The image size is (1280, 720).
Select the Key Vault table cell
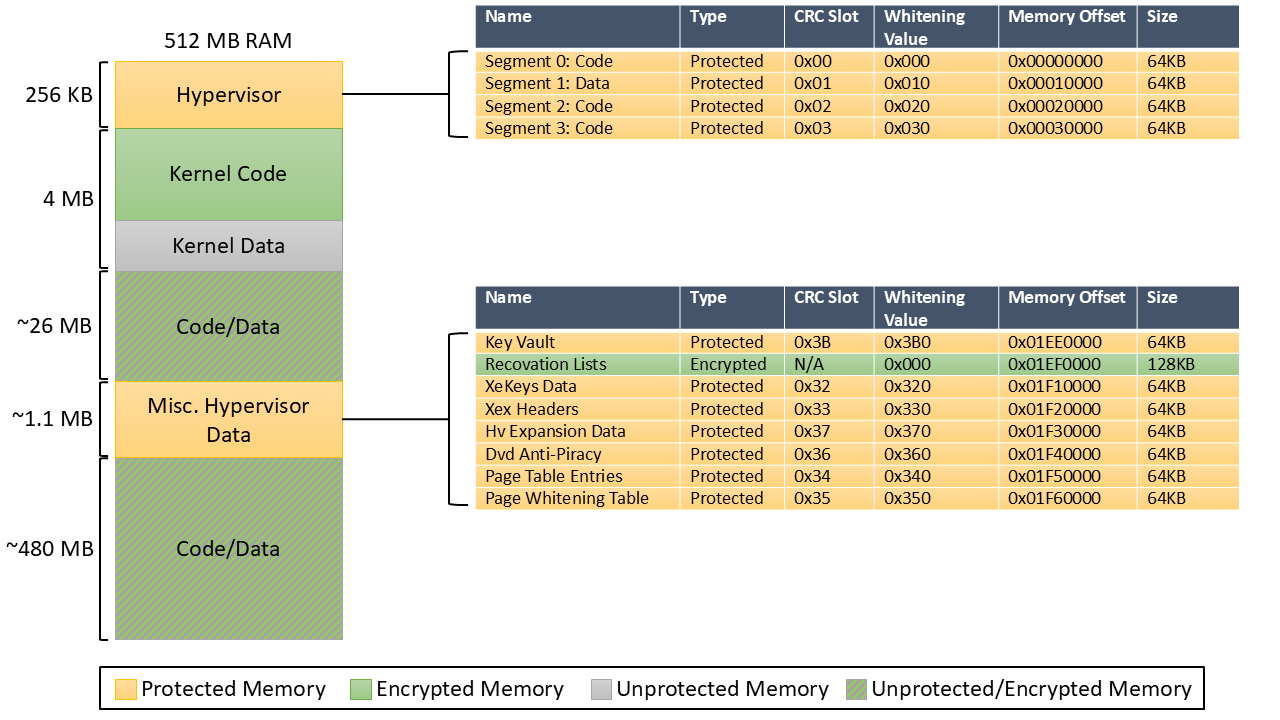pos(520,342)
